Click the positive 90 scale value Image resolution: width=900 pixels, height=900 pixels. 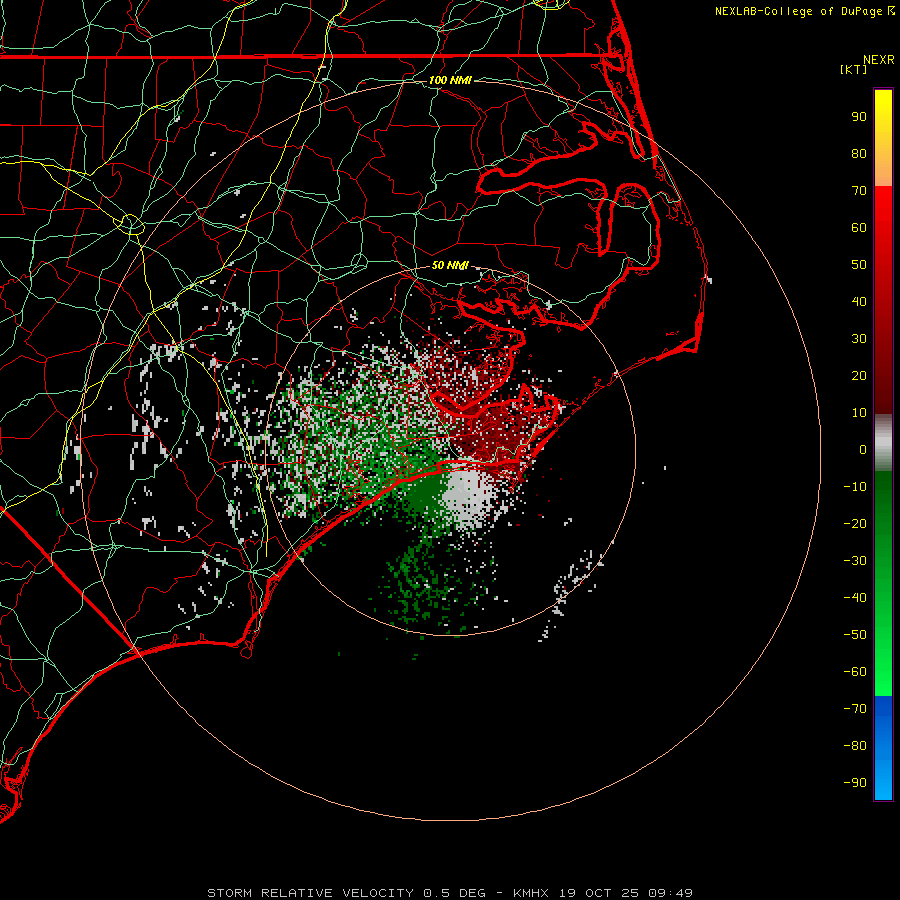859,117
